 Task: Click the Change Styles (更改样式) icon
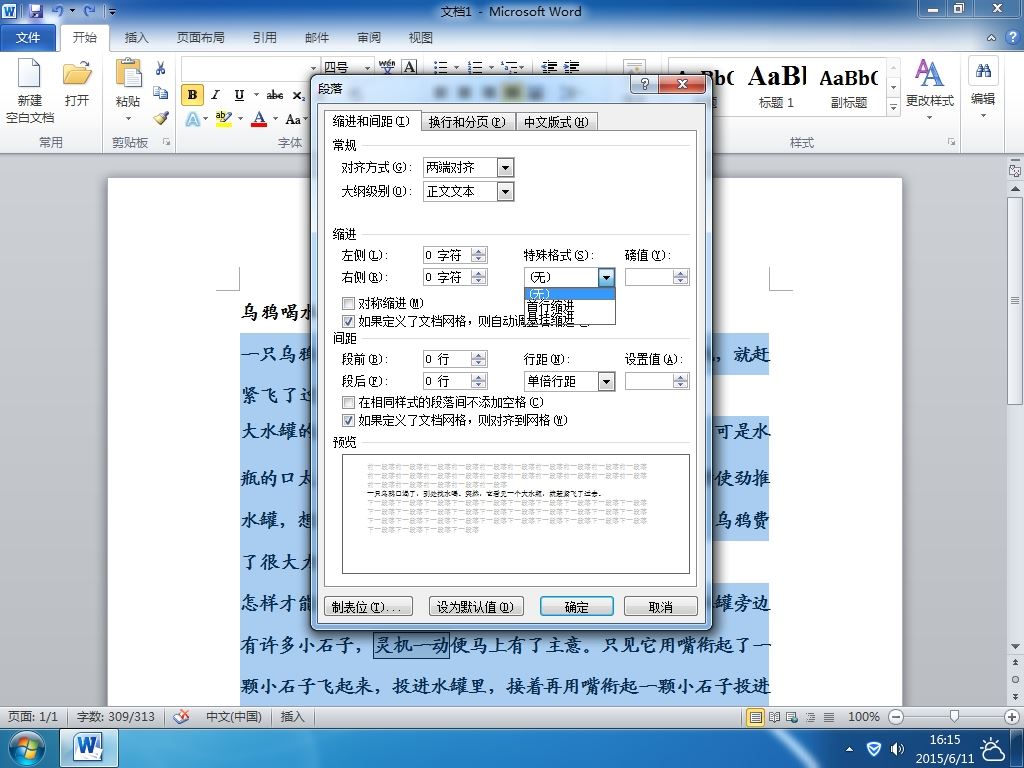click(x=929, y=73)
